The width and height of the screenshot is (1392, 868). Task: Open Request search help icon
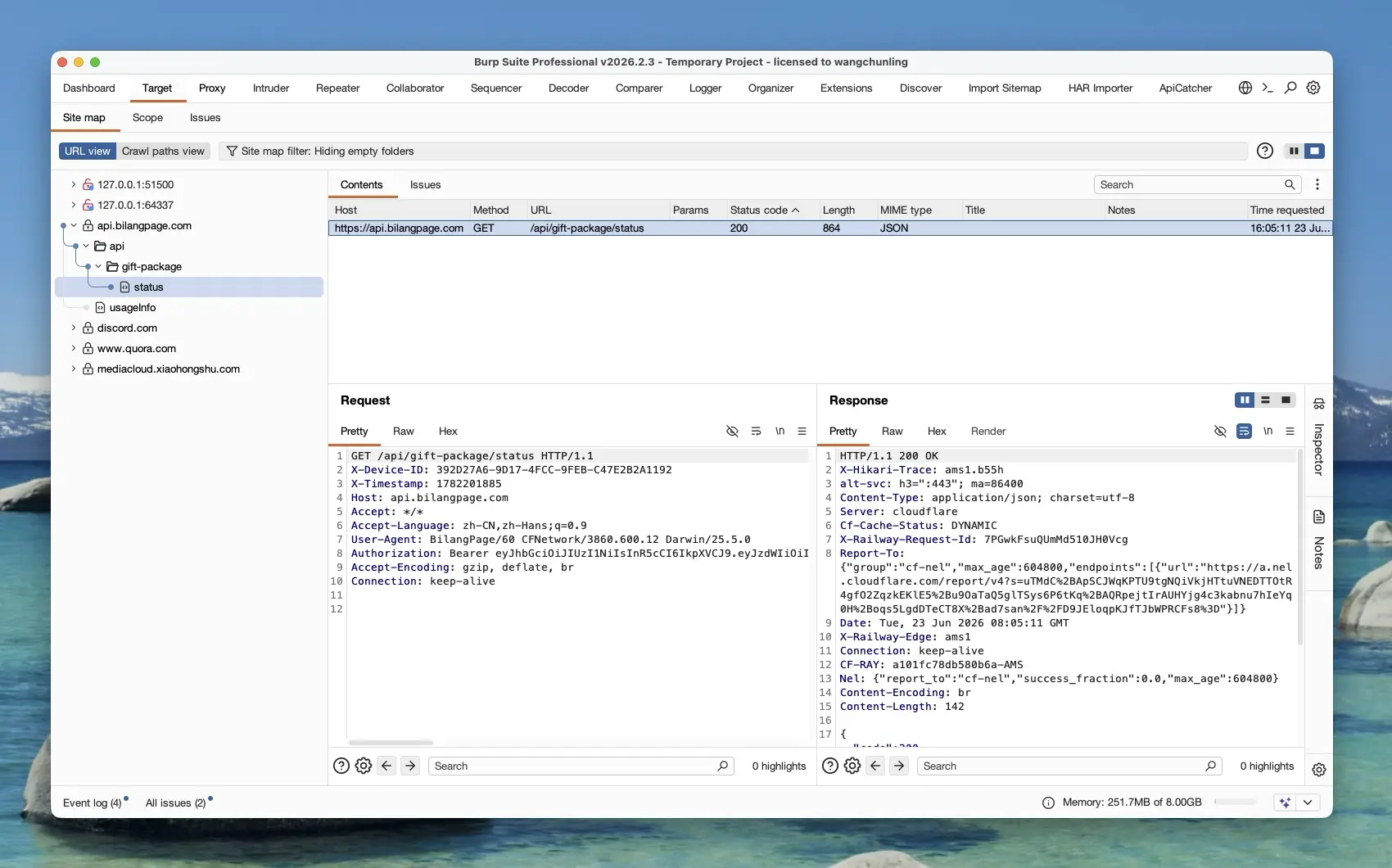(x=341, y=766)
